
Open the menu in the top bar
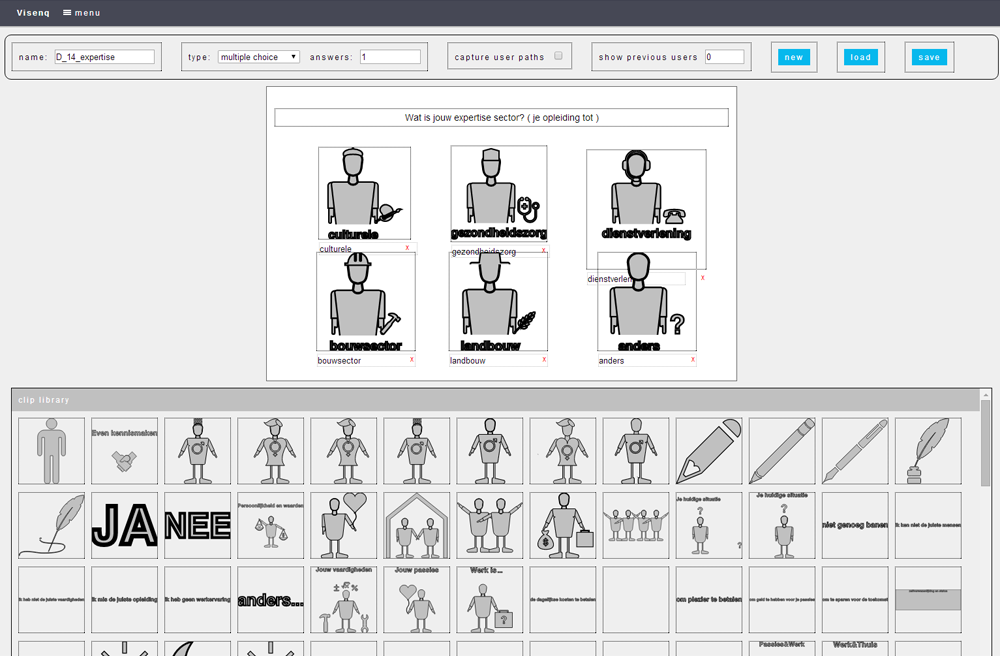[x=82, y=13]
